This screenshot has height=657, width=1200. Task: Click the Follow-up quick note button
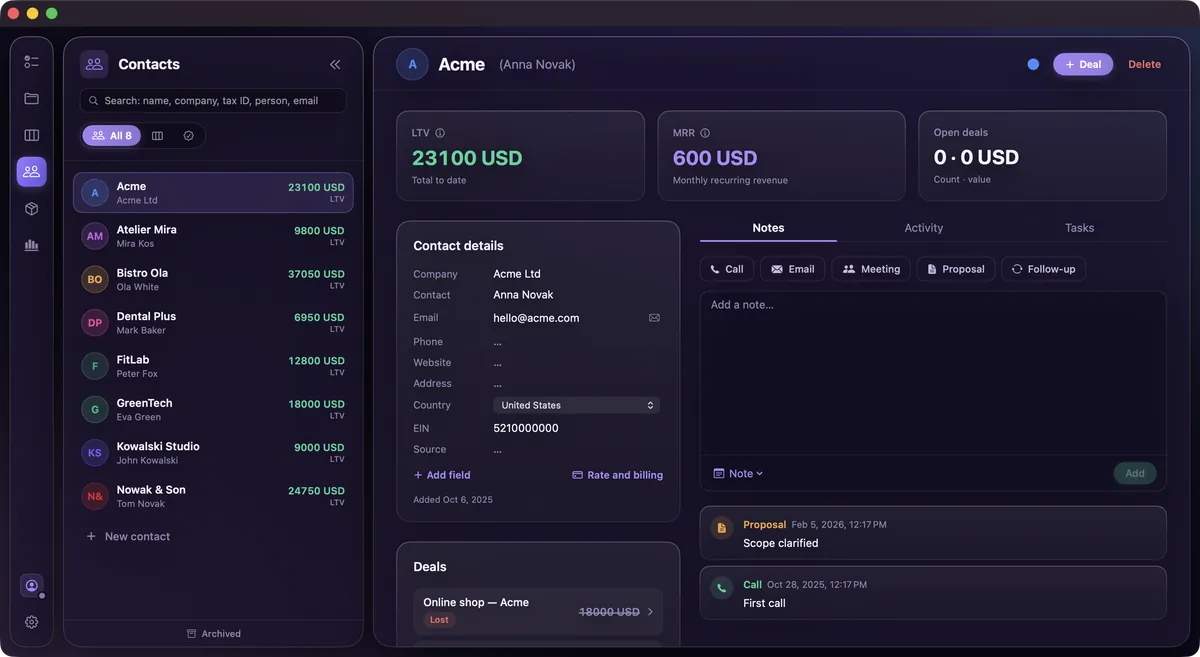click(1043, 269)
